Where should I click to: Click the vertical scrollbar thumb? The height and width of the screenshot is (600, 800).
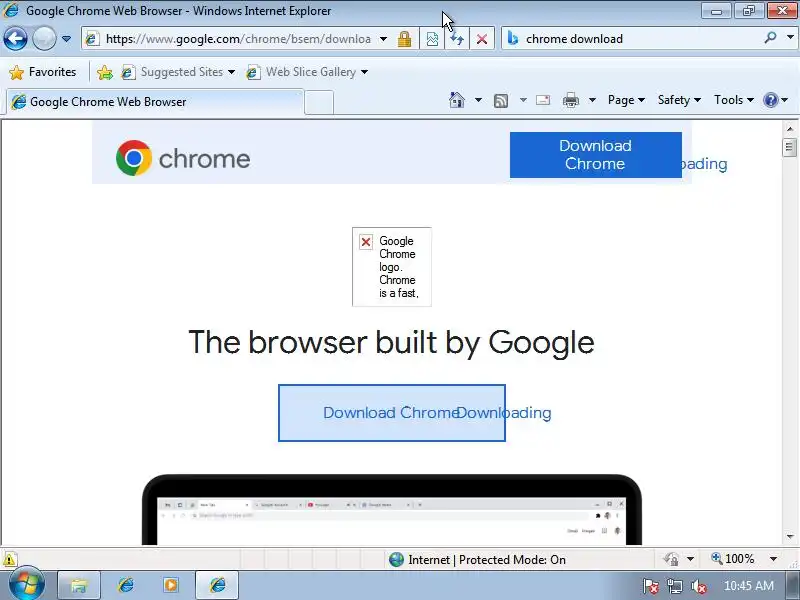tap(790, 147)
